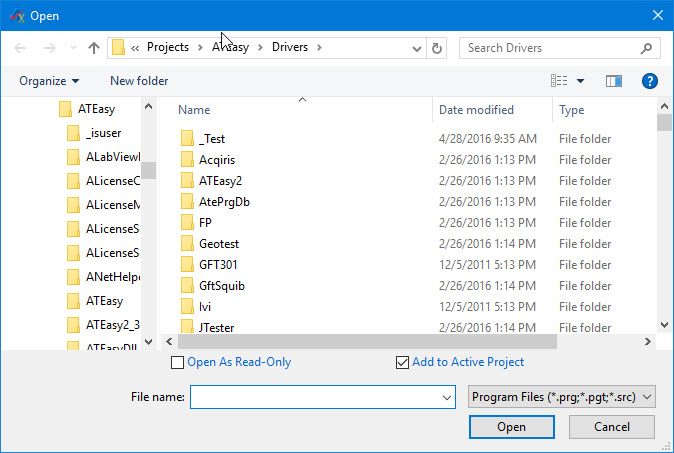Click the change view layout icon

[560, 81]
